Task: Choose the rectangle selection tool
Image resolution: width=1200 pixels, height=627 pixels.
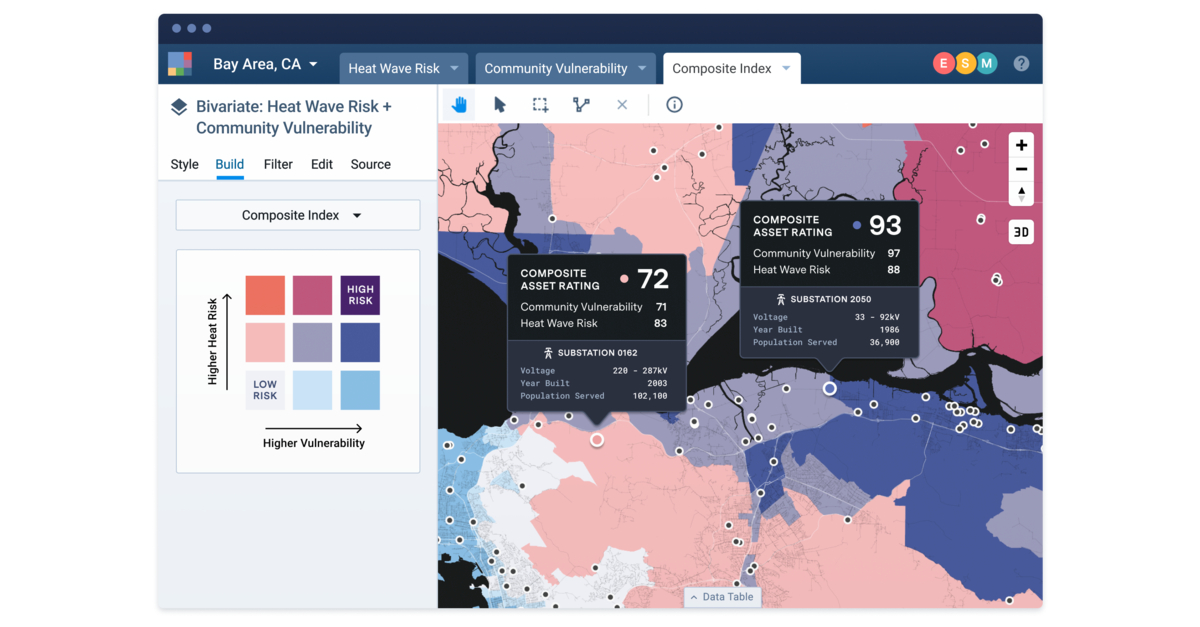Action: (540, 104)
